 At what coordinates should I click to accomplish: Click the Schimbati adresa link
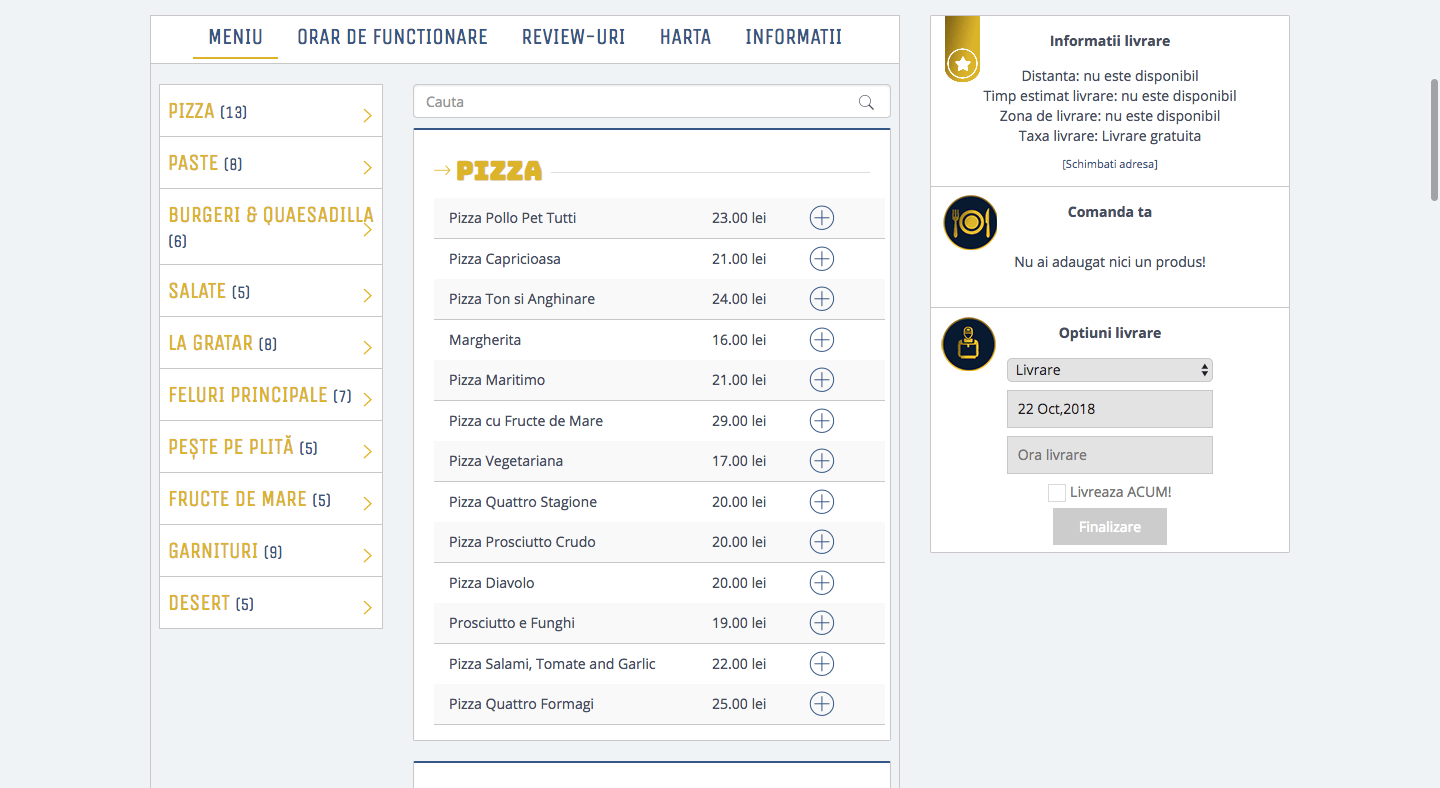click(x=1110, y=164)
